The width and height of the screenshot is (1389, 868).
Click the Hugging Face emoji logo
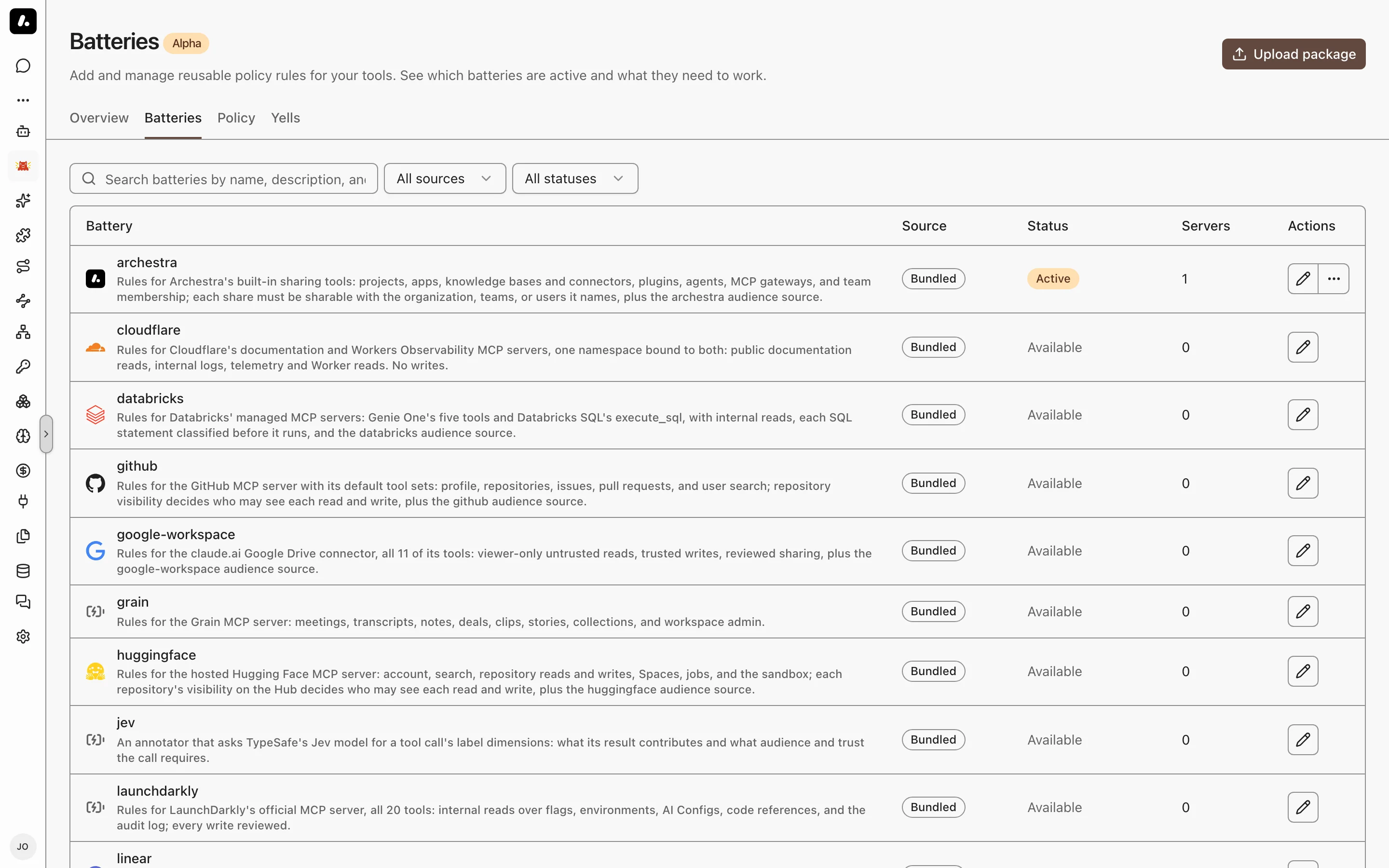(95, 672)
